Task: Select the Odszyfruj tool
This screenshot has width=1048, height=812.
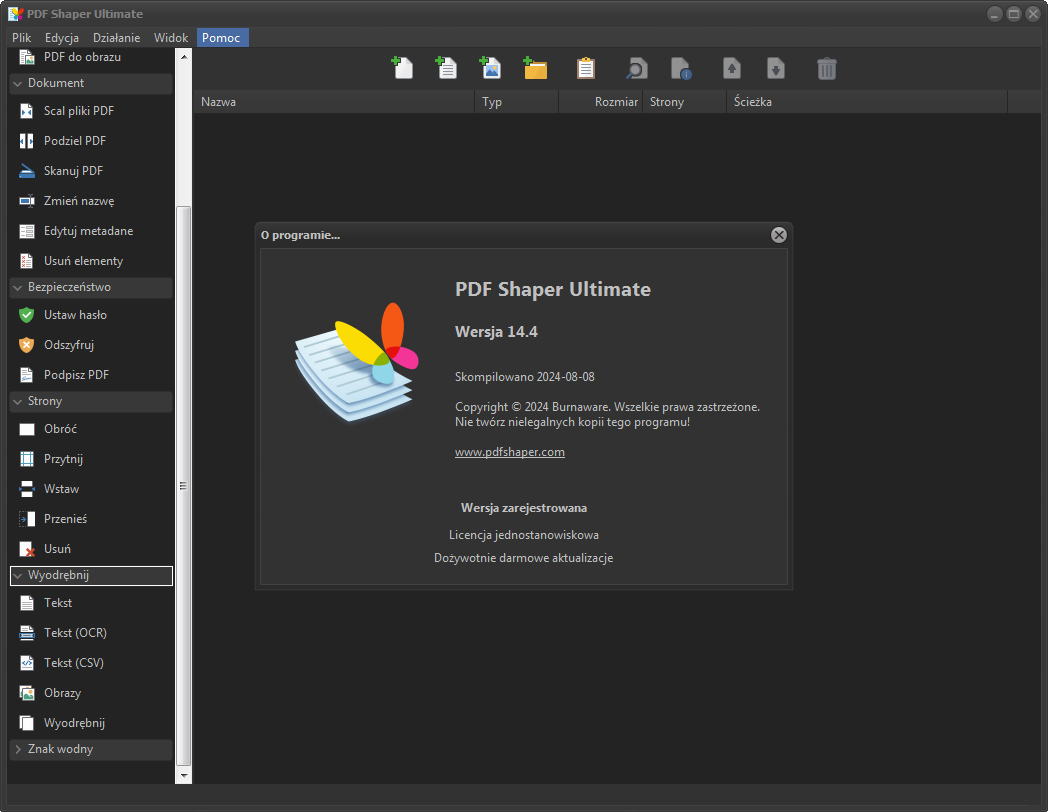Action: tap(92, 345)
